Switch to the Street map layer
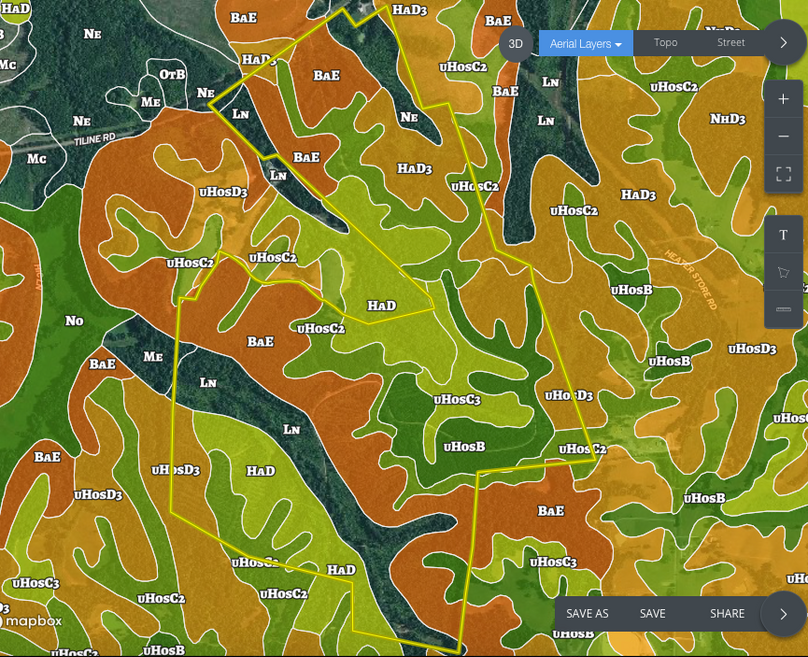 [x=730, y=43]
